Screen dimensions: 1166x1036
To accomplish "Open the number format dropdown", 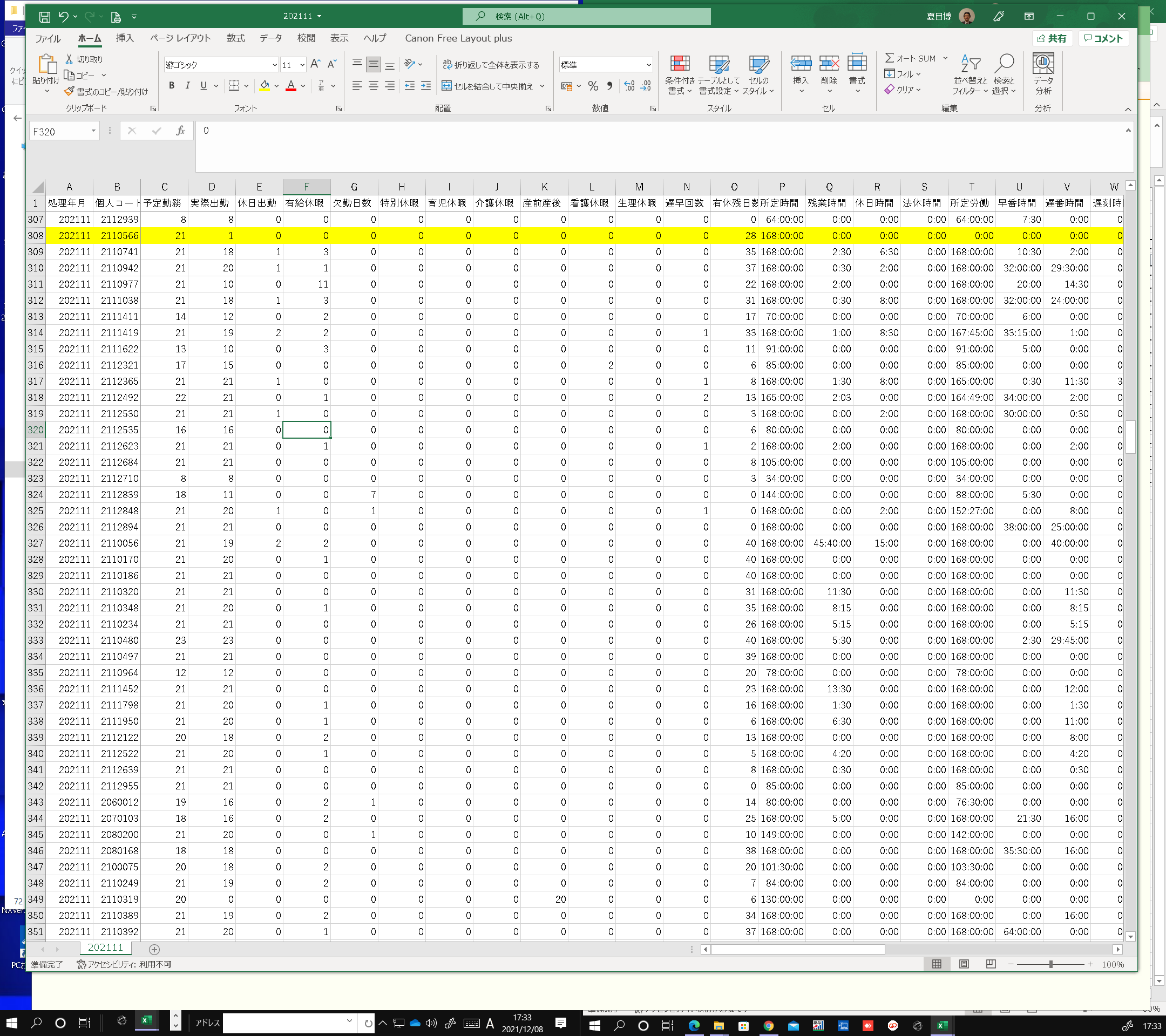I will point(649,65).
